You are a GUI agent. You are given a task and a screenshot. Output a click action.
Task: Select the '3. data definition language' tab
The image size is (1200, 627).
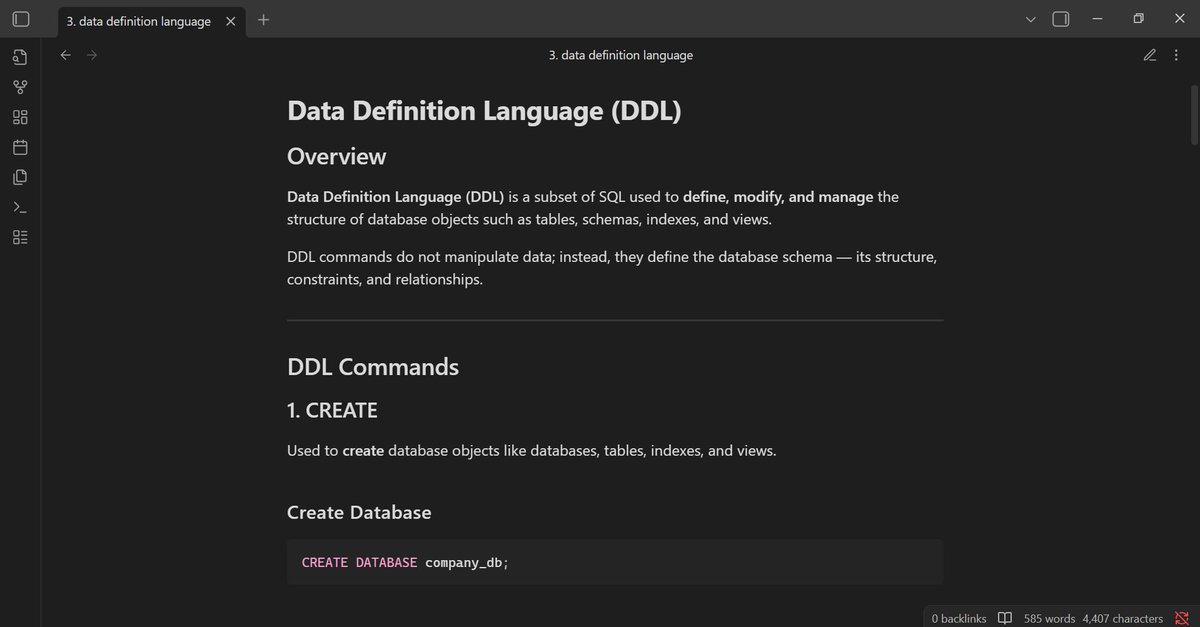click(x=149, y=20)
